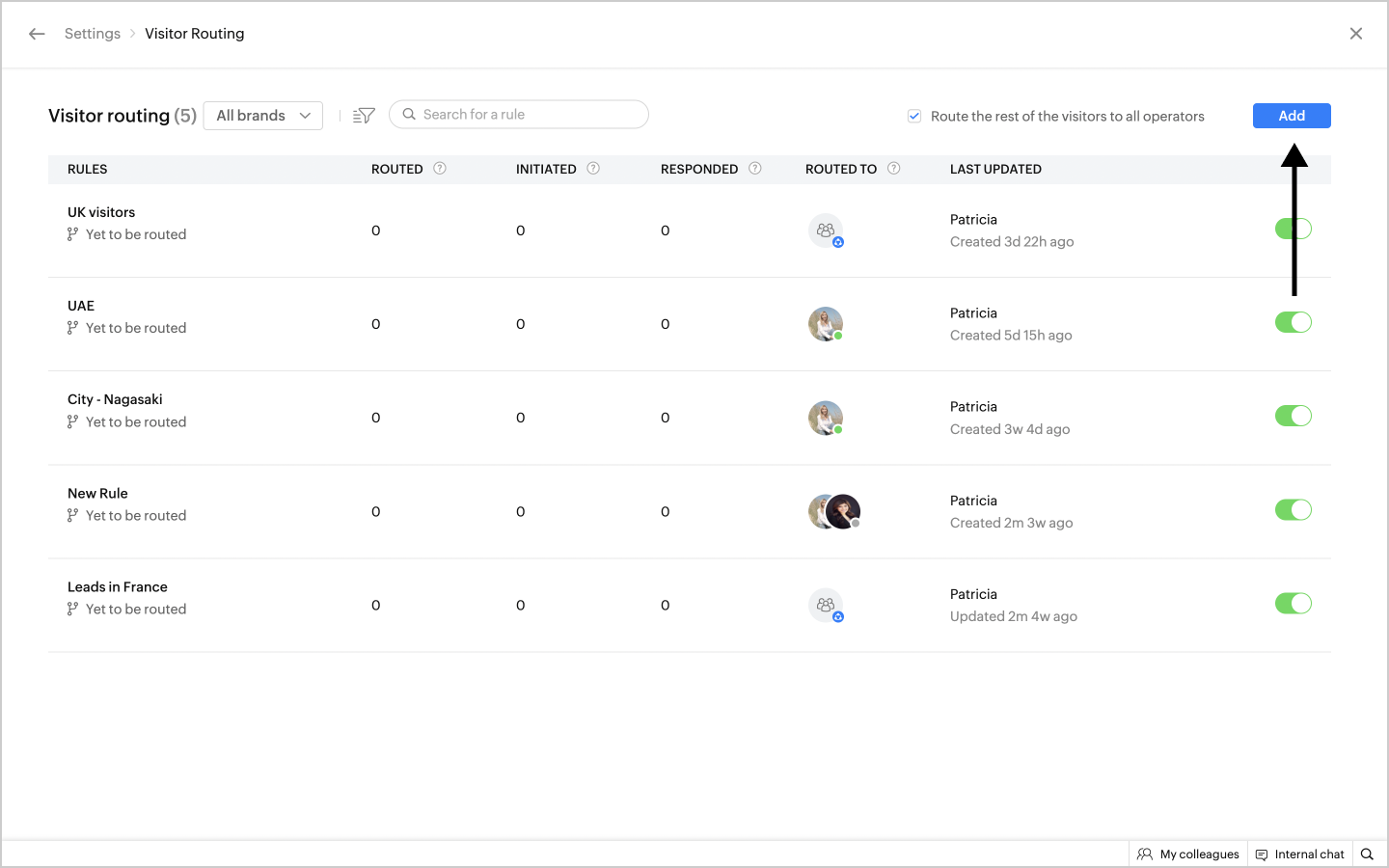This screenshot has height=868, width=1389.
Task: Click the help icon beside INITIATED
Action: 593,169
